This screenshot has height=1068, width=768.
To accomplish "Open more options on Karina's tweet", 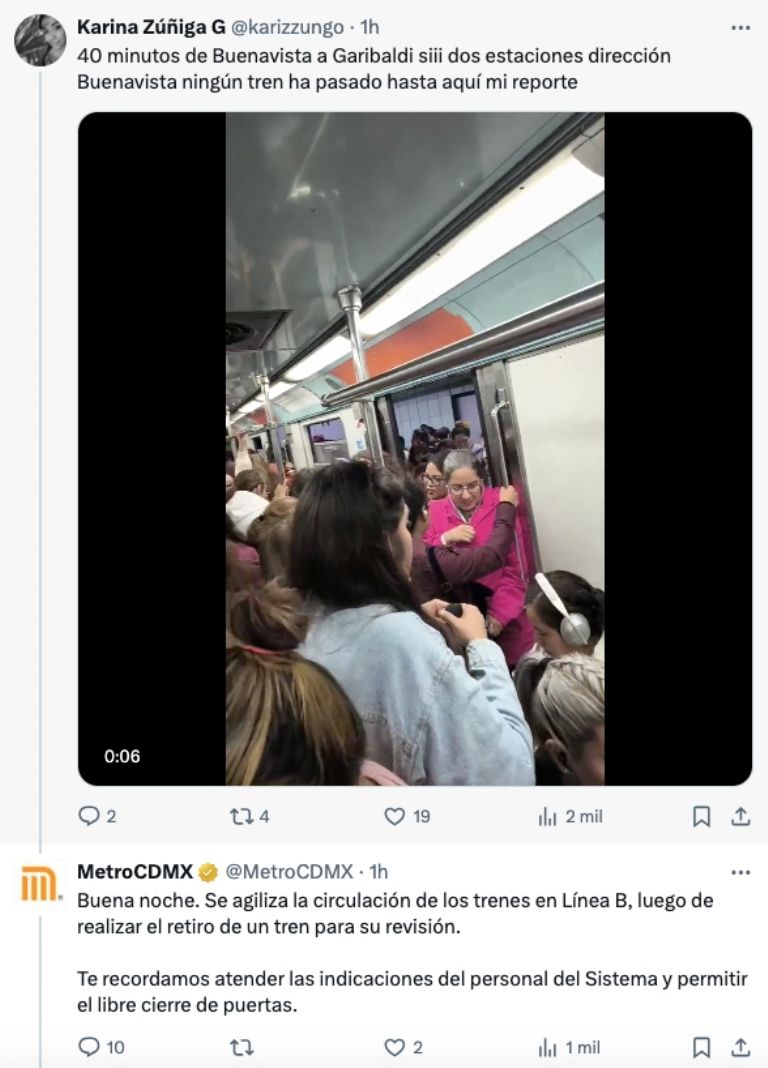I will point(741,28).
